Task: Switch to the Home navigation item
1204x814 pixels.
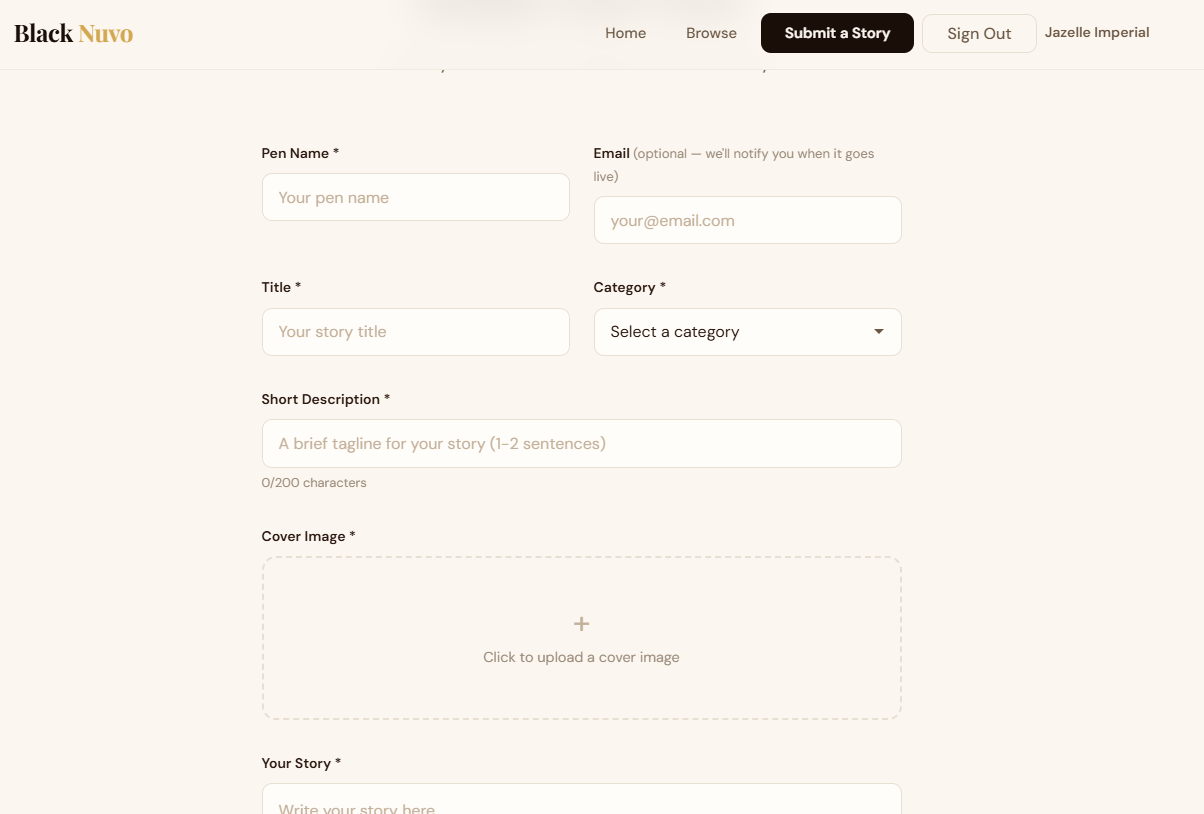Action: 625,33
